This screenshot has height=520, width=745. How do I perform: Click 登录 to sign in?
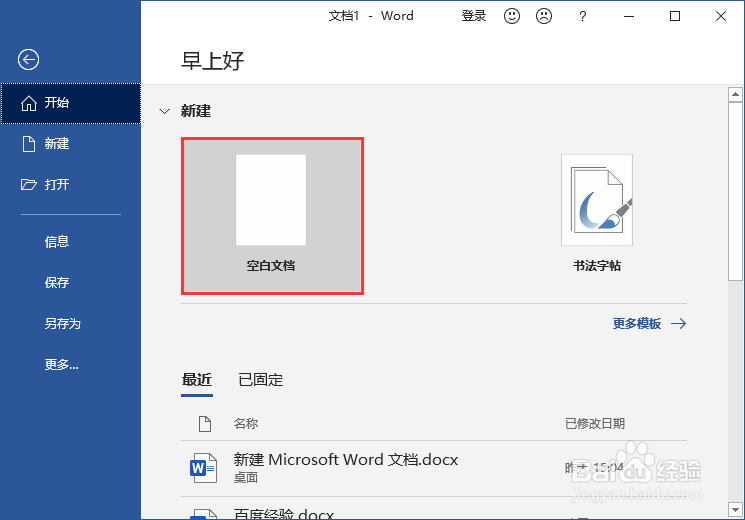click(474, 16)
